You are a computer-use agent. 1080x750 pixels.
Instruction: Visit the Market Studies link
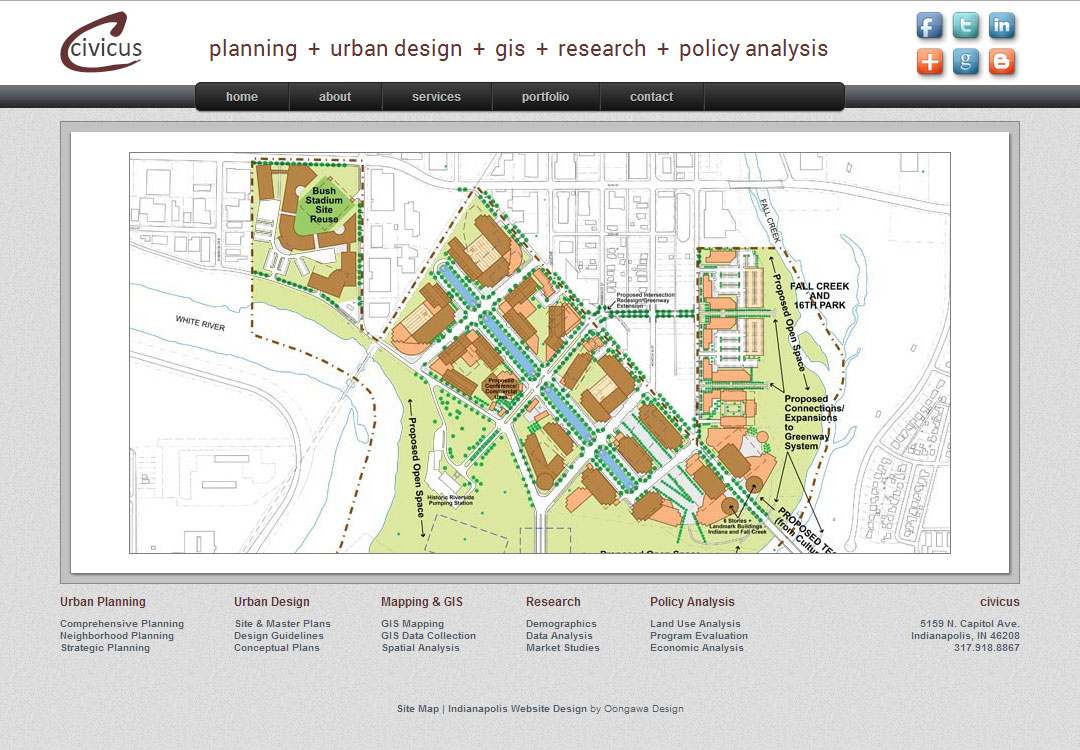(x=563, y=648)
